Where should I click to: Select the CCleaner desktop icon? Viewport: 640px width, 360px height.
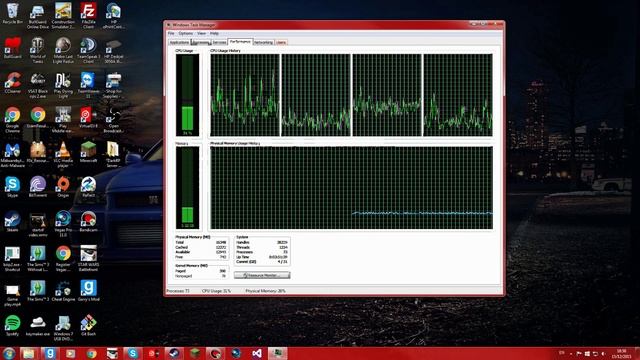click(x=13, y=83)
